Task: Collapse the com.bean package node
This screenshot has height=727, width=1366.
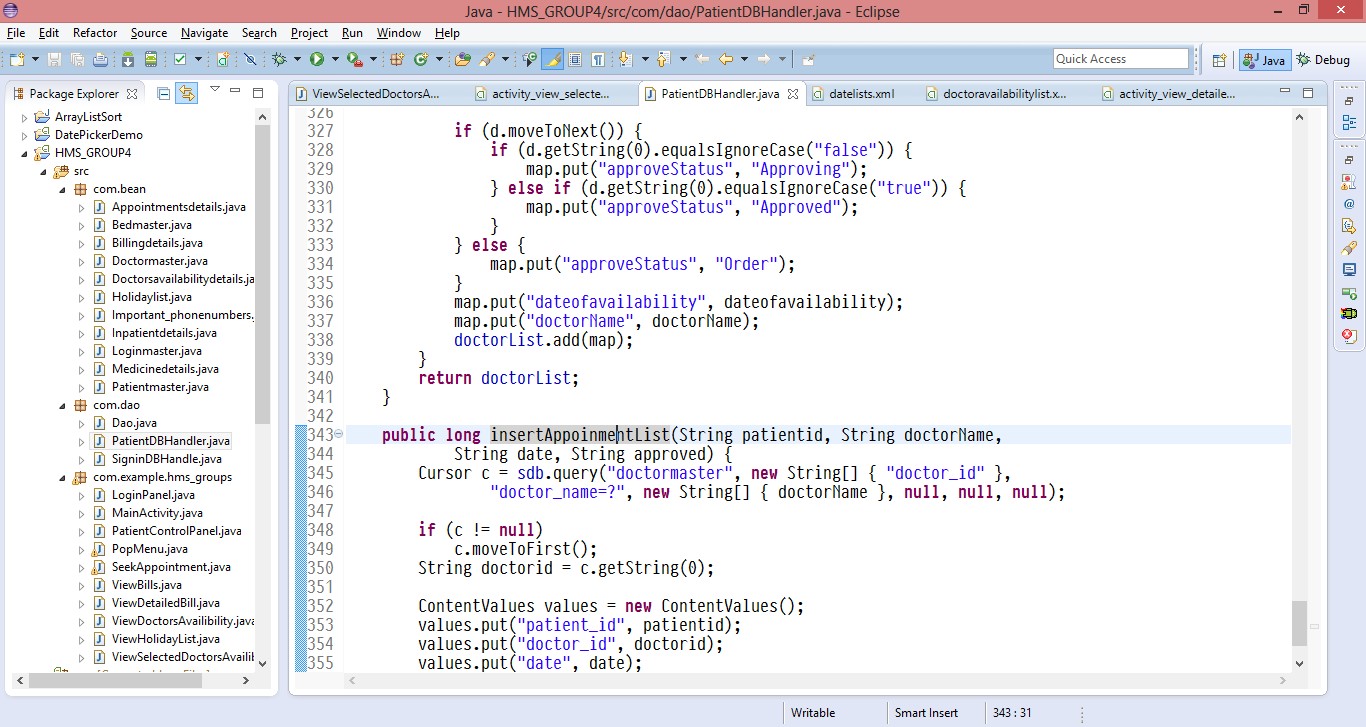Action: coord(64,189)
